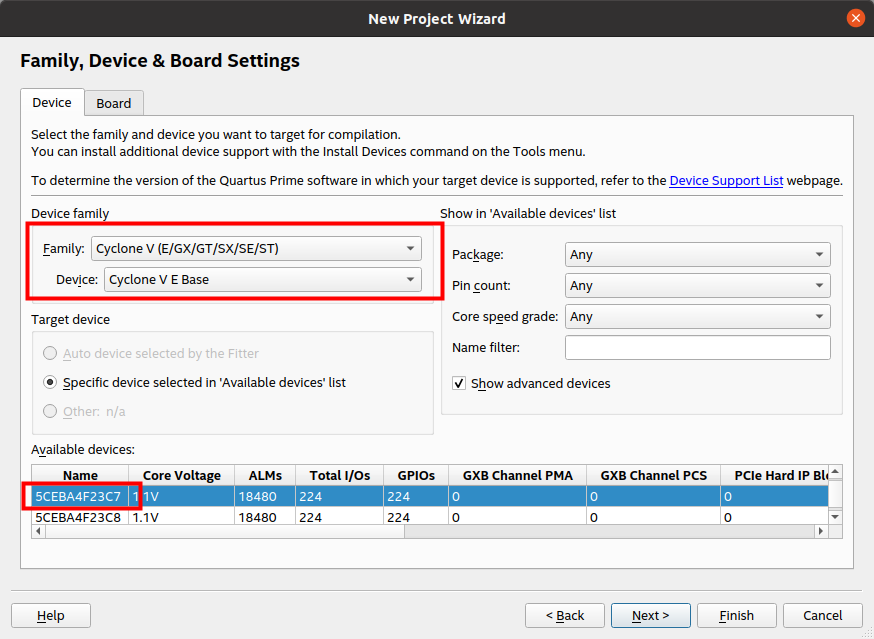874x639 pixels.
Task: Sort by the ALMs column header
Action: (265, 475)
